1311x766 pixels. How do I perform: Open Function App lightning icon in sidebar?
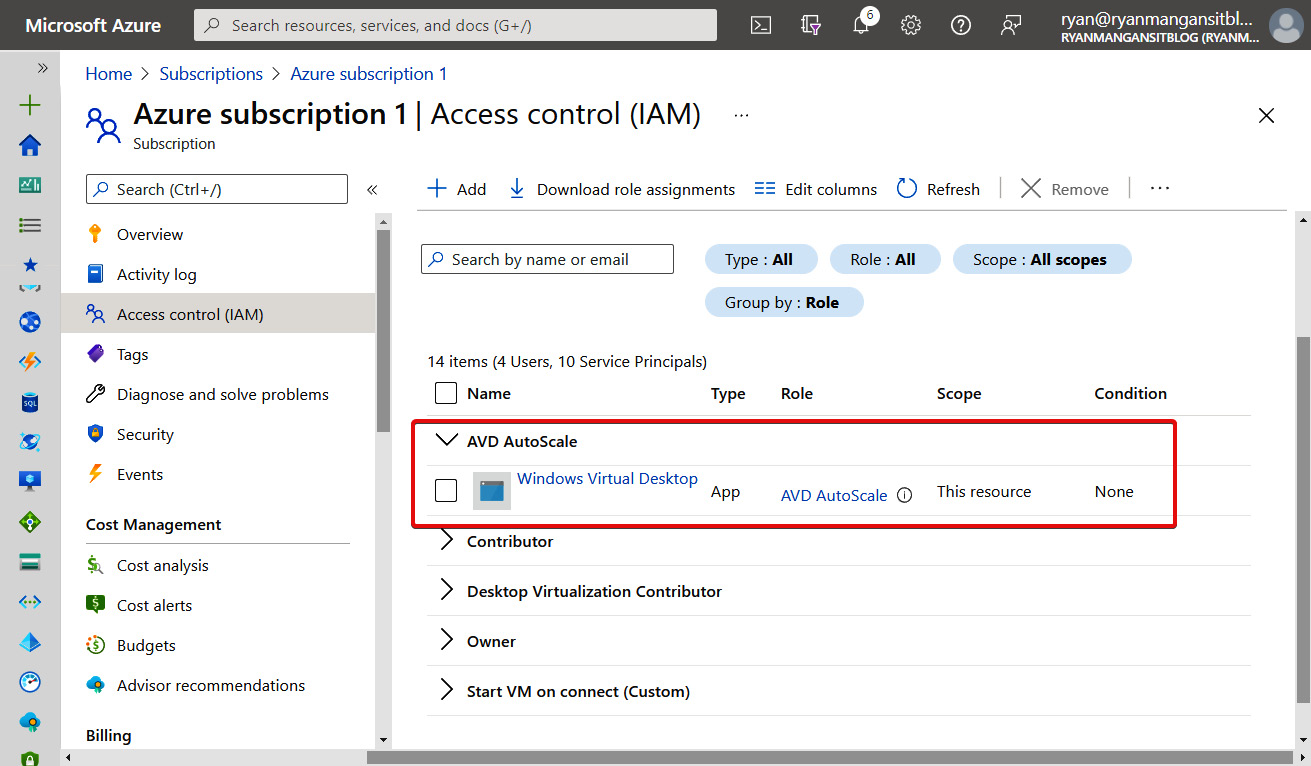tap(30, 362)
